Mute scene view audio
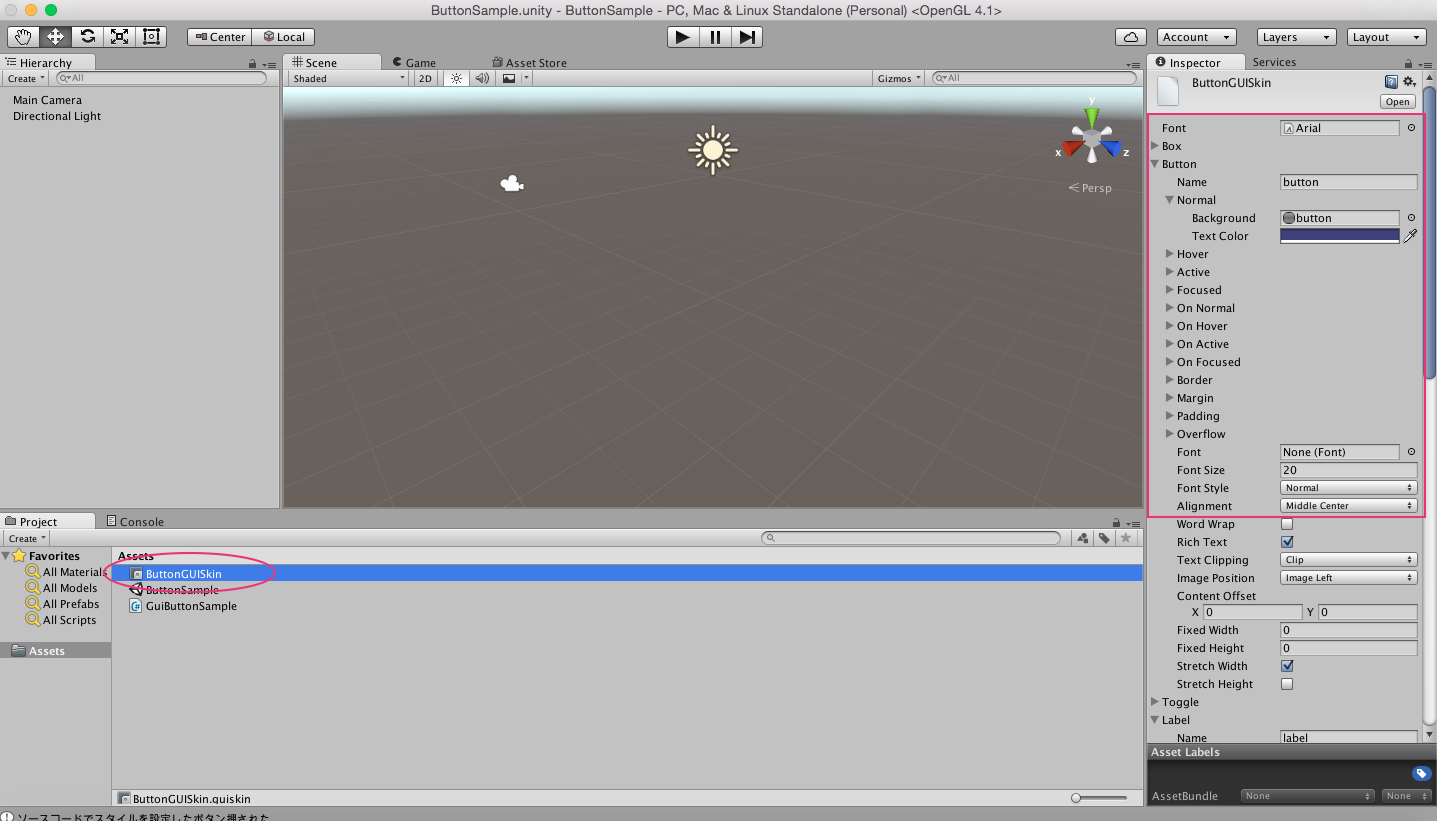 (482, 78)
